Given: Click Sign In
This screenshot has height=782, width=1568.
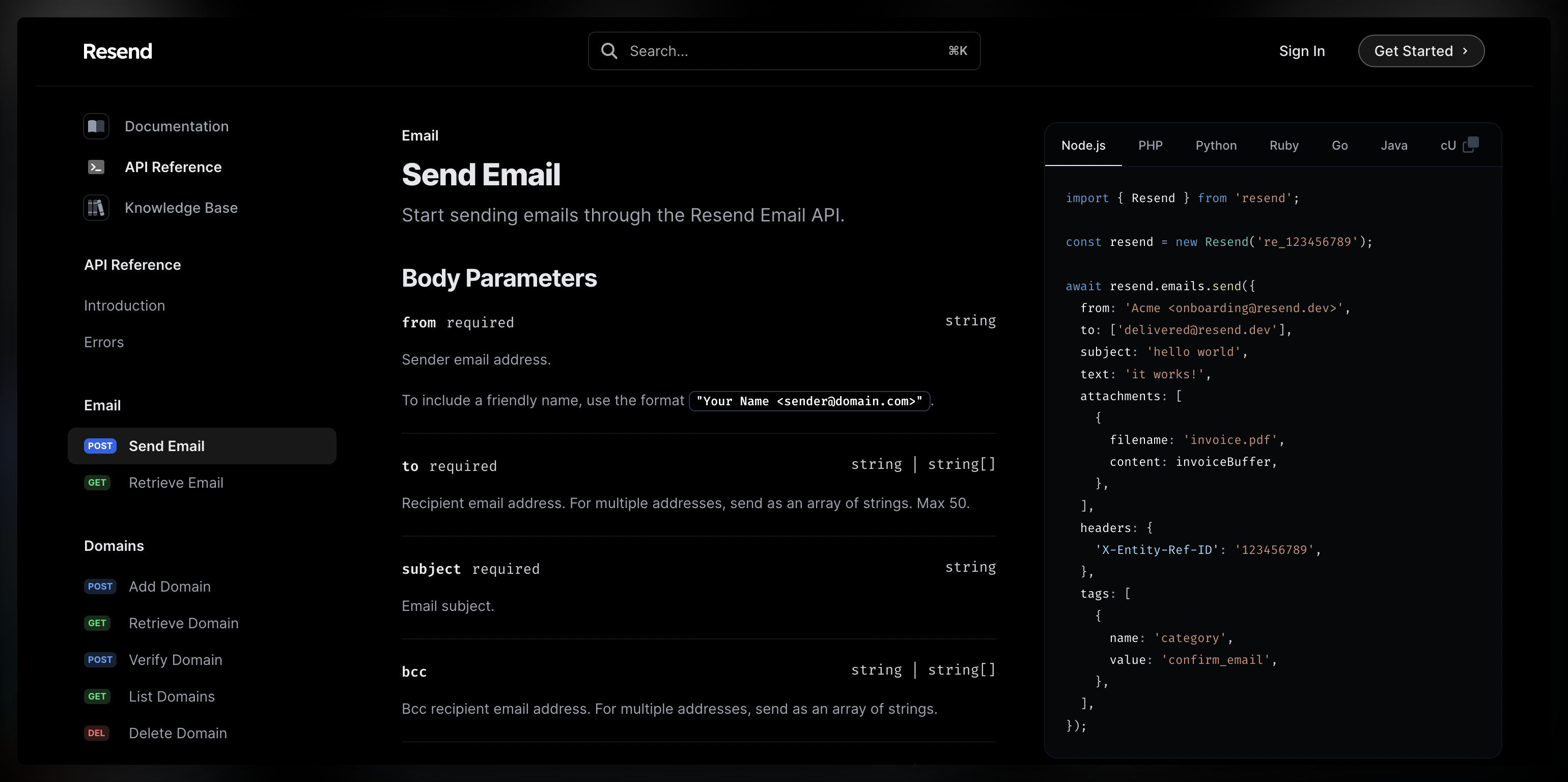Looking at the screenshot, I should coord(1302,51).
